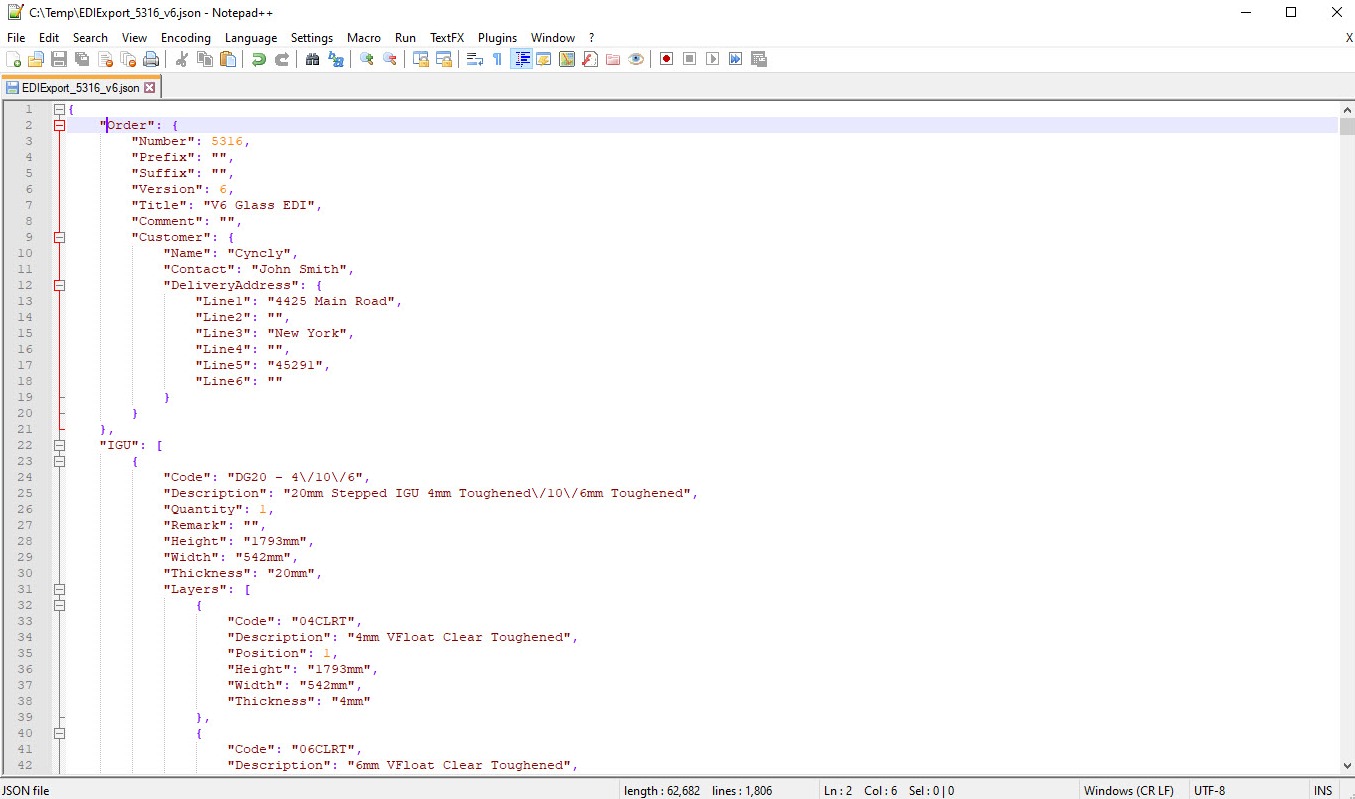The height and width of the screenshot is (799, 1355).
Task: Open the TextFX menu
Action: tap(447, 38)
